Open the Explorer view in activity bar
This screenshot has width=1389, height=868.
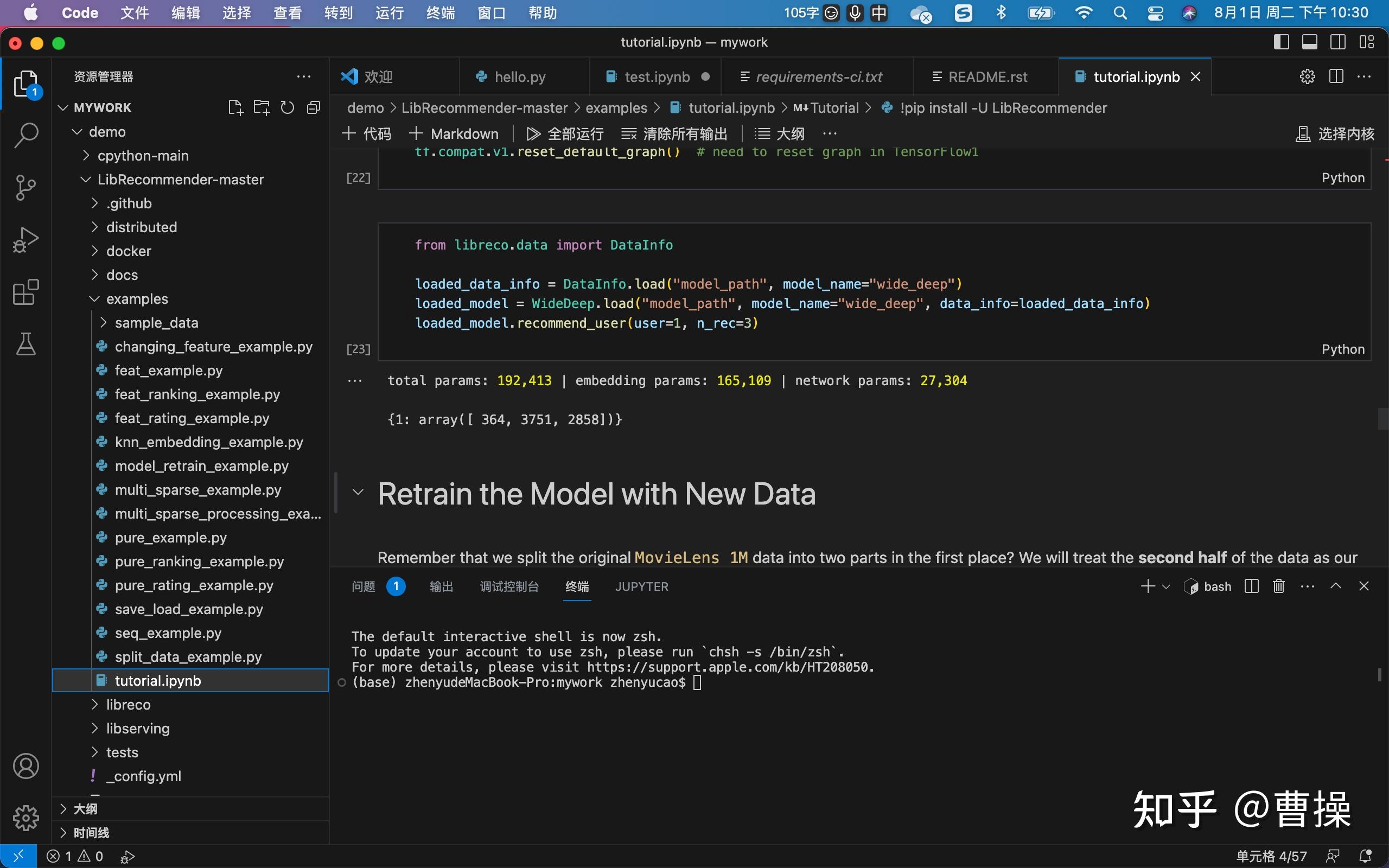tap(26, 85)
